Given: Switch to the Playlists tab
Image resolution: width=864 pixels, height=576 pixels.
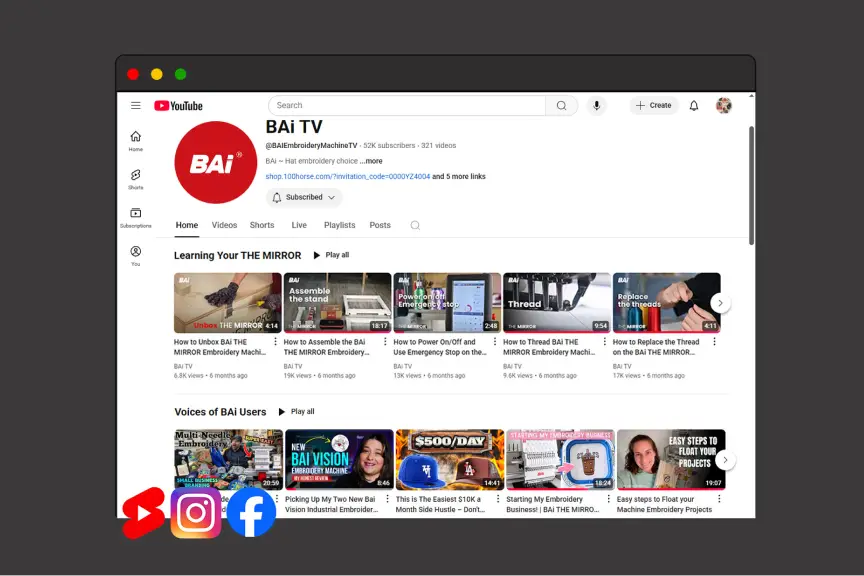Looking at the screenshot, I should pyautogui.click(x=339, y=226).
